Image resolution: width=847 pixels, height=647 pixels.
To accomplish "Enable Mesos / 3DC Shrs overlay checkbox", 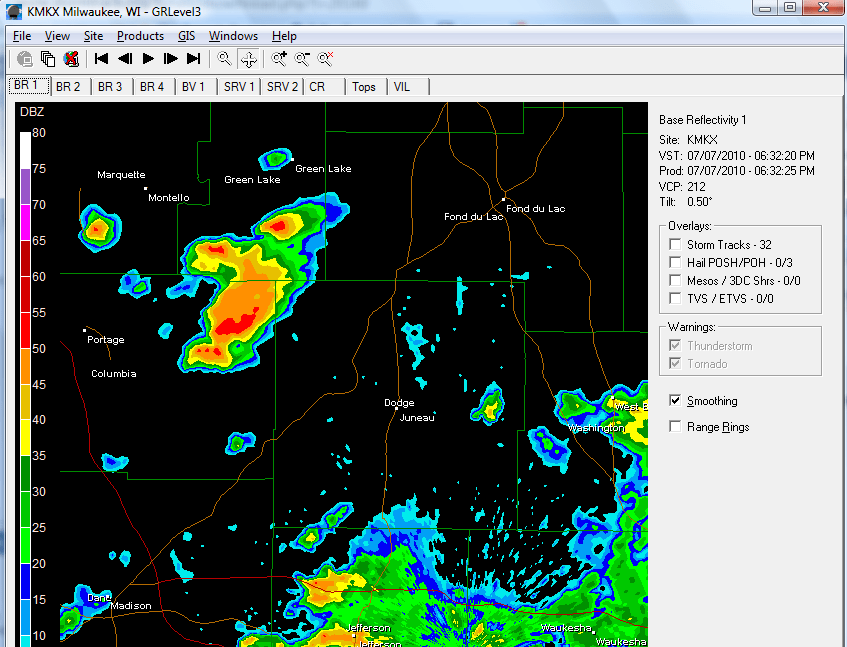I will pyautogui.click(x=675, y=280).
